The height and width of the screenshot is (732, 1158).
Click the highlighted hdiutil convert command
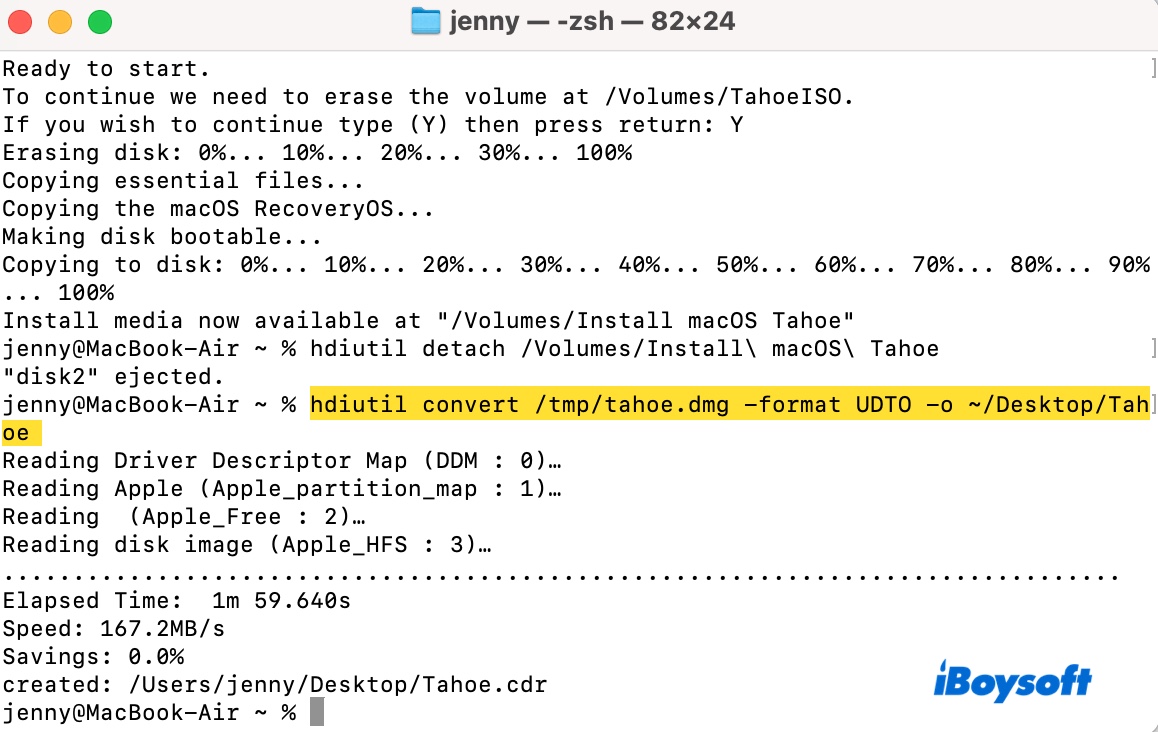[x=728, y=405]
